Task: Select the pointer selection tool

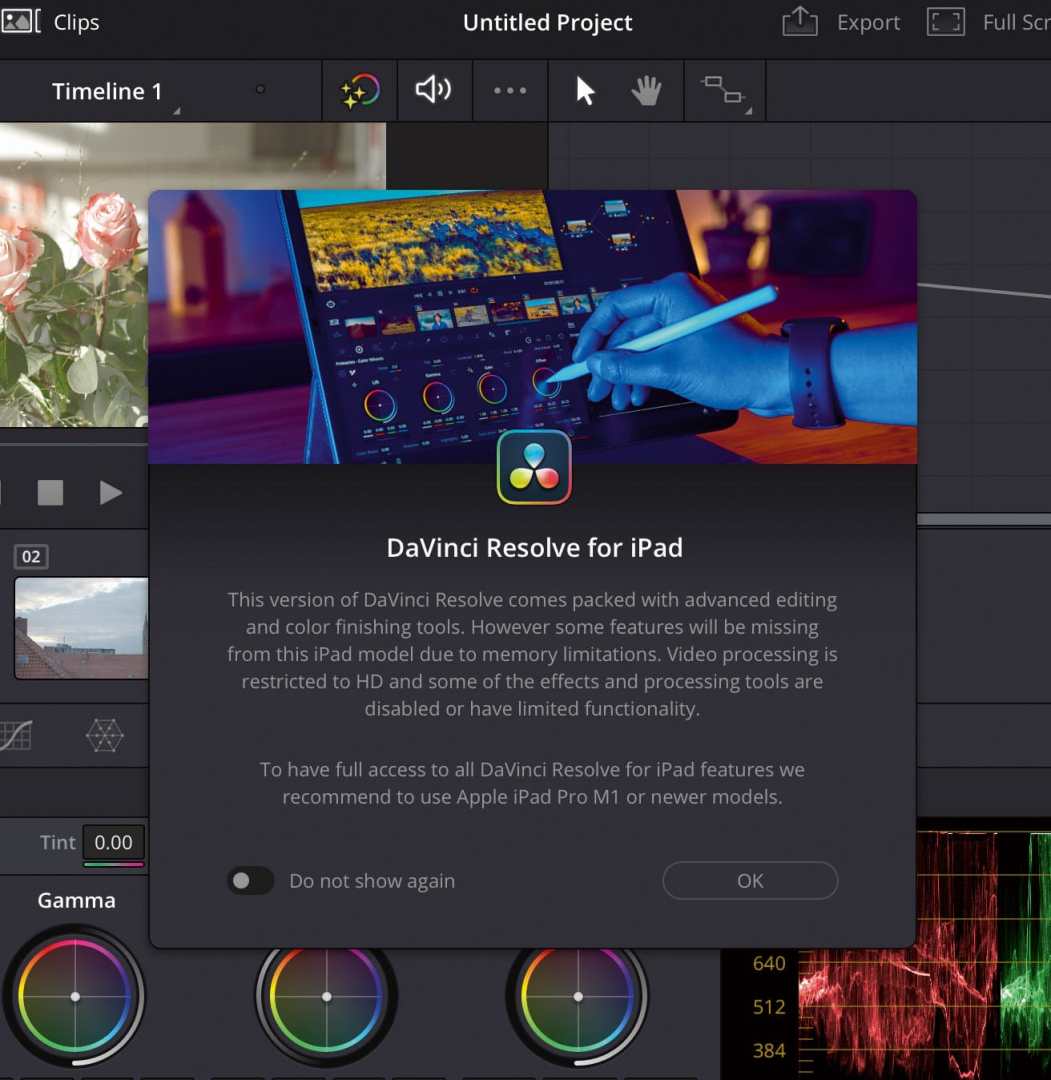Action: click(x=585, y=90)
